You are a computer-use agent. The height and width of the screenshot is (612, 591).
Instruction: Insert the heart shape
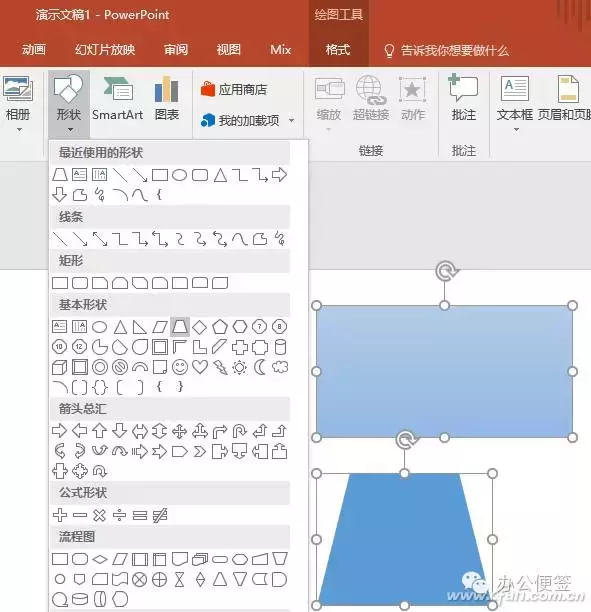200,367
